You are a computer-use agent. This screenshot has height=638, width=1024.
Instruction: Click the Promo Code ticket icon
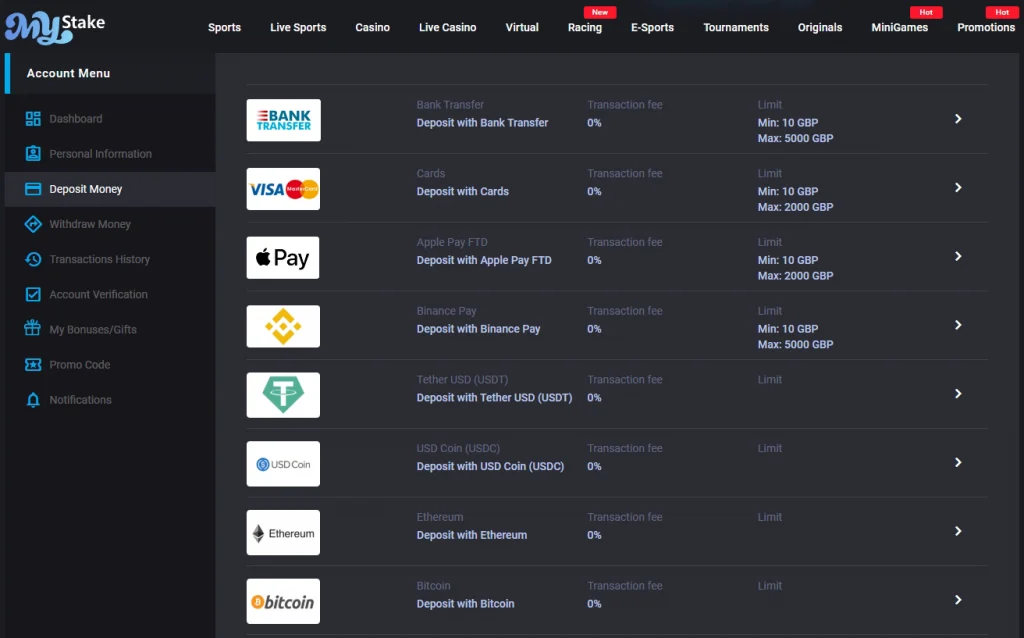coord(33,364)
